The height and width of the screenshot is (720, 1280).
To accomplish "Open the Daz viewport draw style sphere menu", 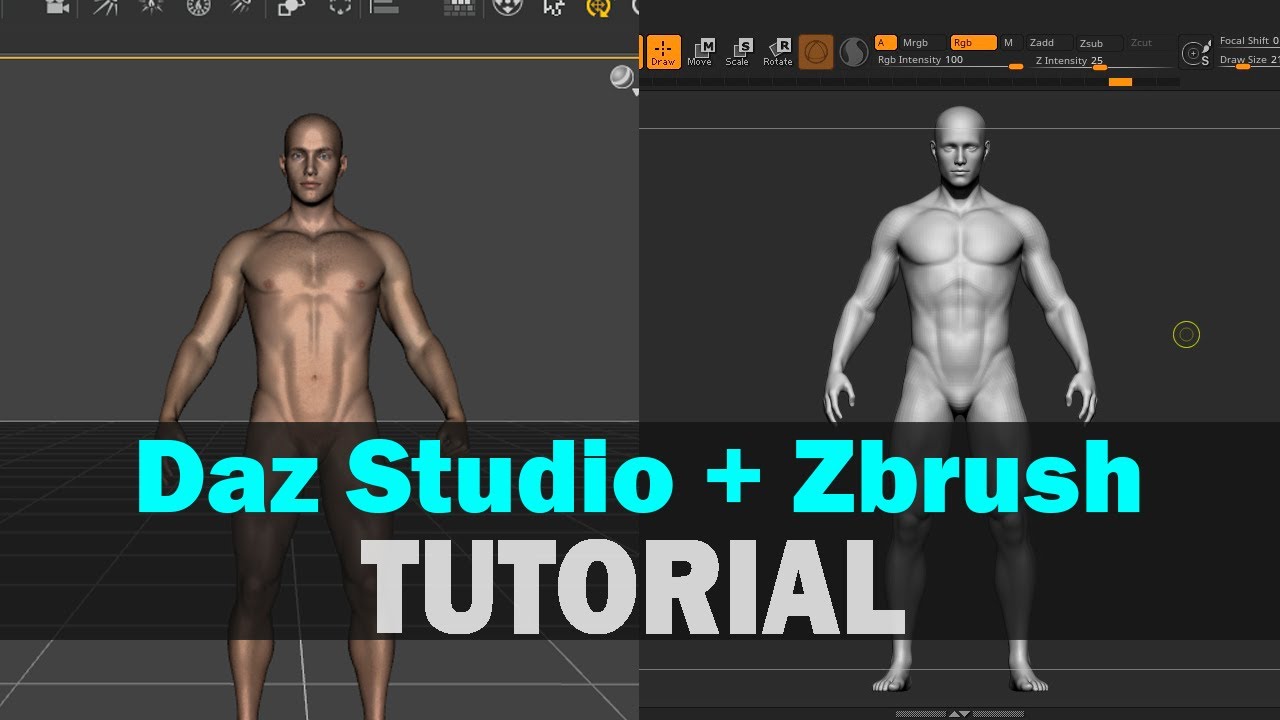I will pyautogui.click(x=623, y=78).
